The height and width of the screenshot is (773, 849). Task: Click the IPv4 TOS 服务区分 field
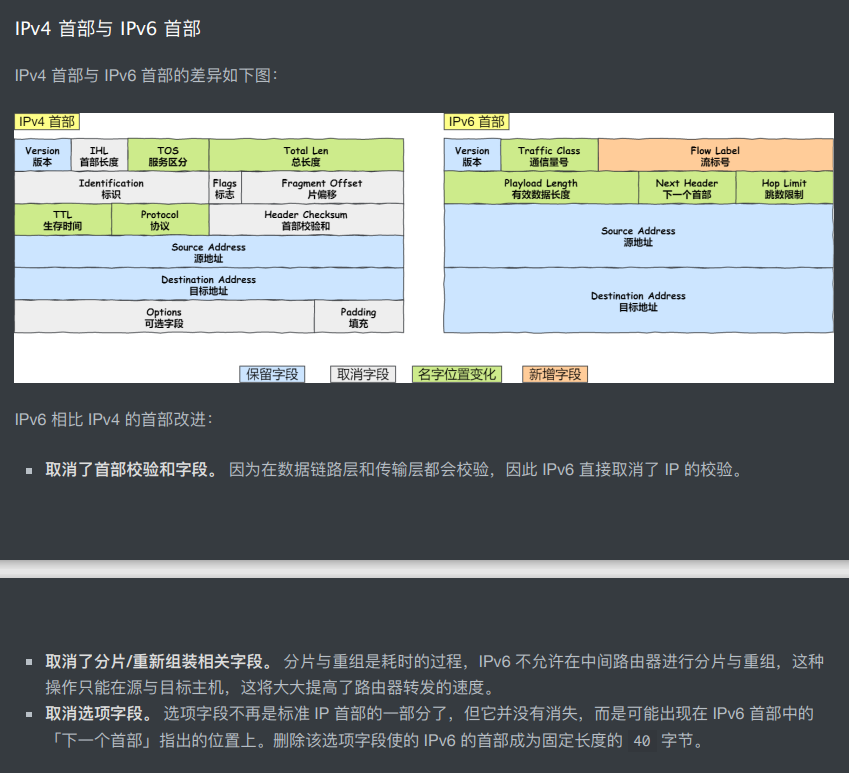click(168, 156)
